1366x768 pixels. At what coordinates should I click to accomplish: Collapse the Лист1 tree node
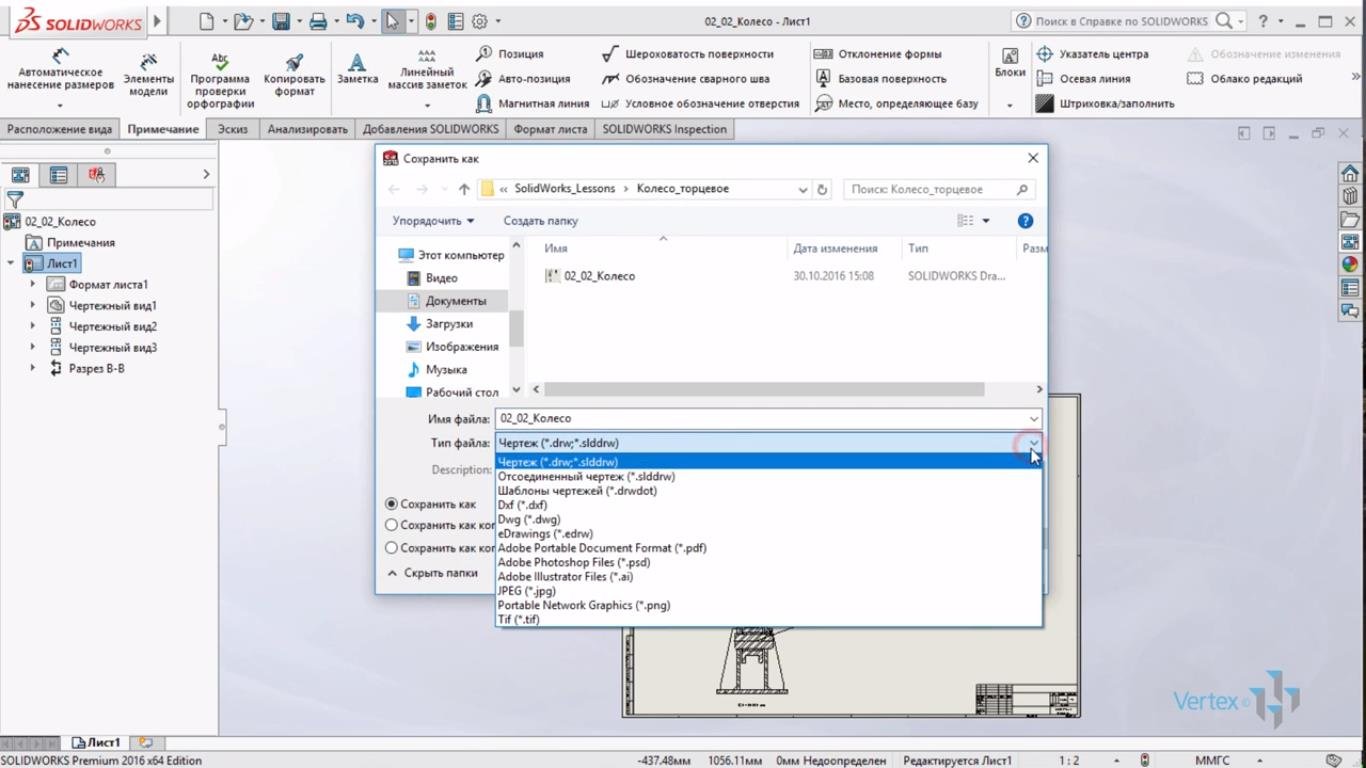pyautogui.click(x=11, y=263)
